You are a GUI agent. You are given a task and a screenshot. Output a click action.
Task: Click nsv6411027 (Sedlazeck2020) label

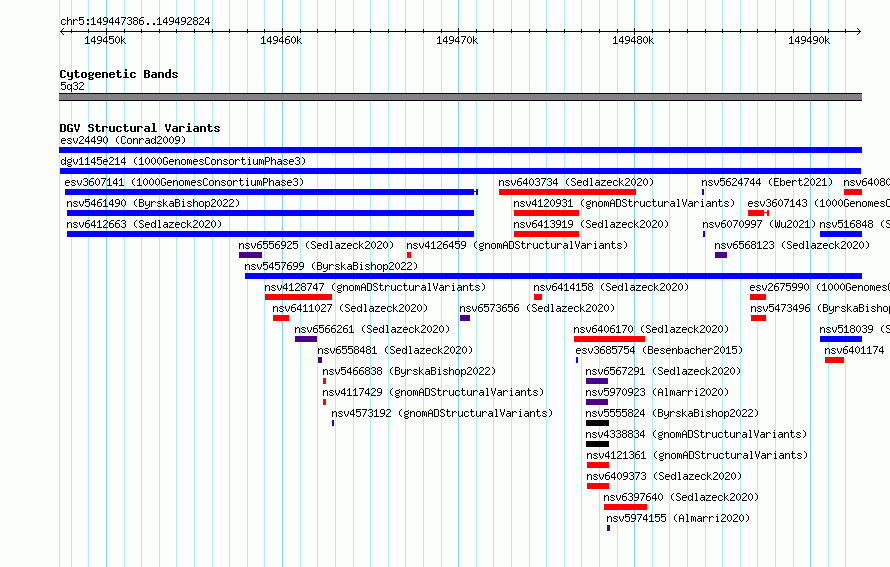(x=350, y=308)
